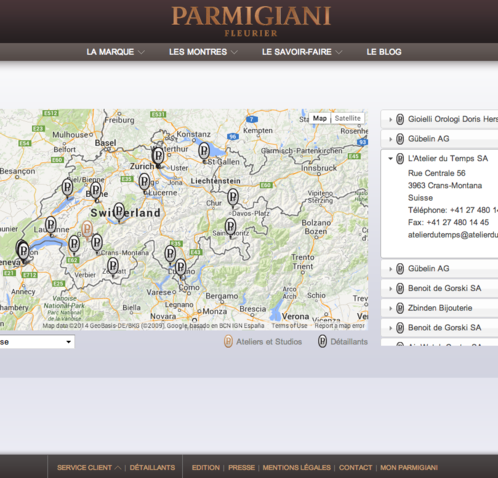The image size is (498, 478).
Task: Click the map pin at Berne
Action: click(x=96, y=192)
